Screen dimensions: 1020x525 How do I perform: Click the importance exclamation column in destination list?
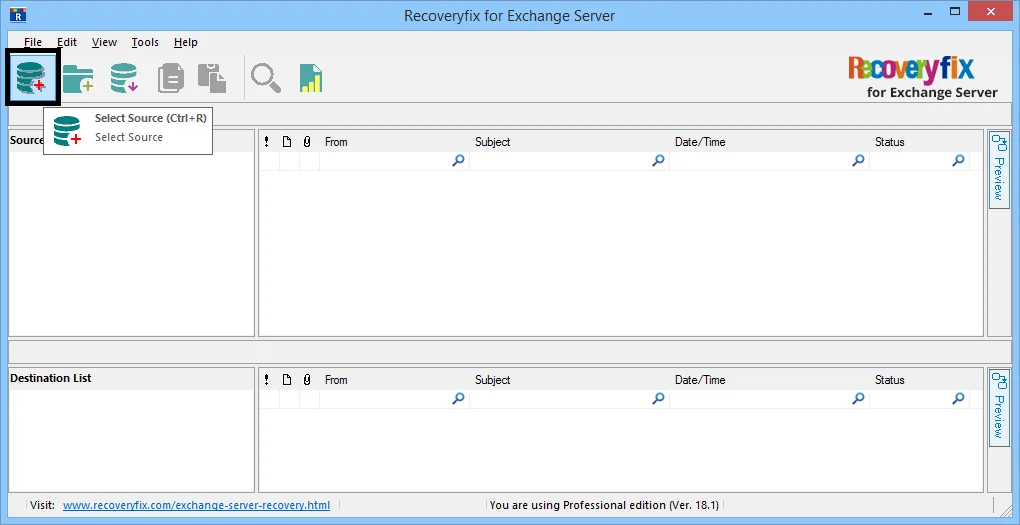click(267, 380)
